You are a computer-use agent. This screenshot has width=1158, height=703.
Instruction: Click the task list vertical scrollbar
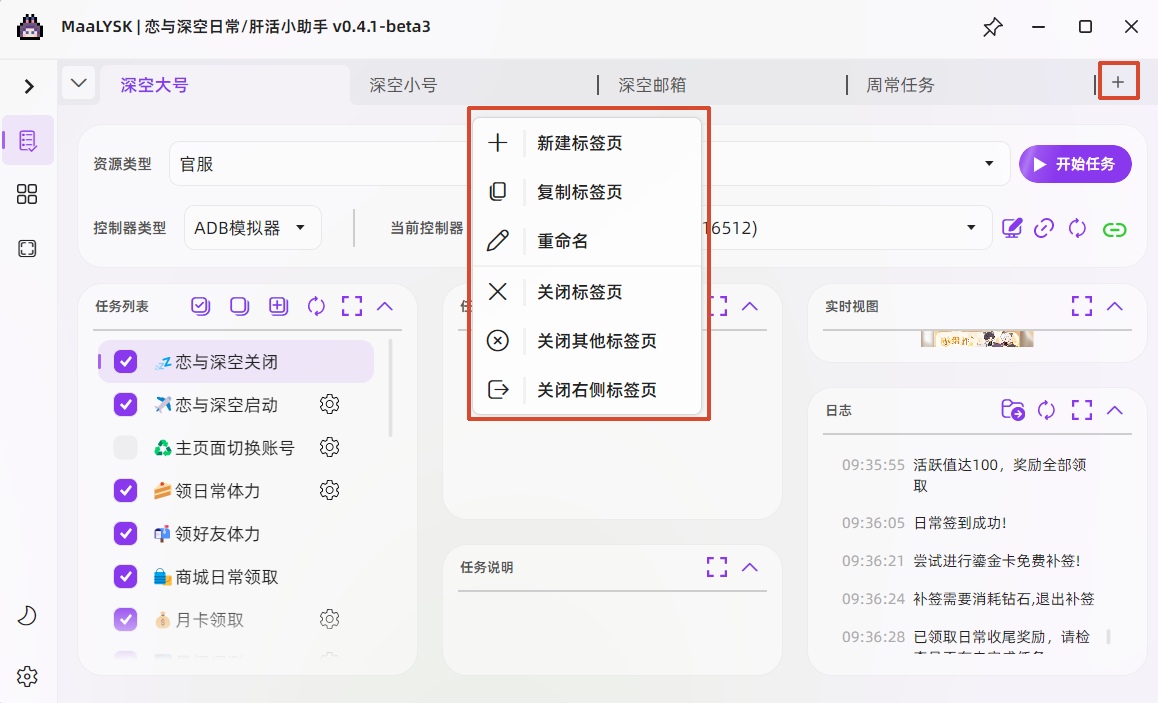coord(390,388)
